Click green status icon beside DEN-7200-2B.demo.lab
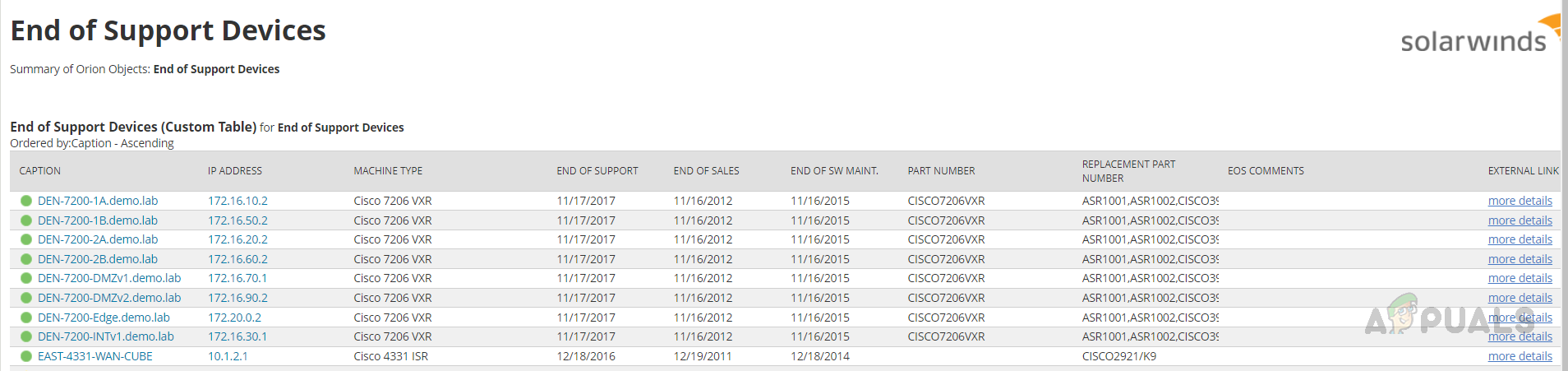The image size is (1568, 371). point(26,259)
